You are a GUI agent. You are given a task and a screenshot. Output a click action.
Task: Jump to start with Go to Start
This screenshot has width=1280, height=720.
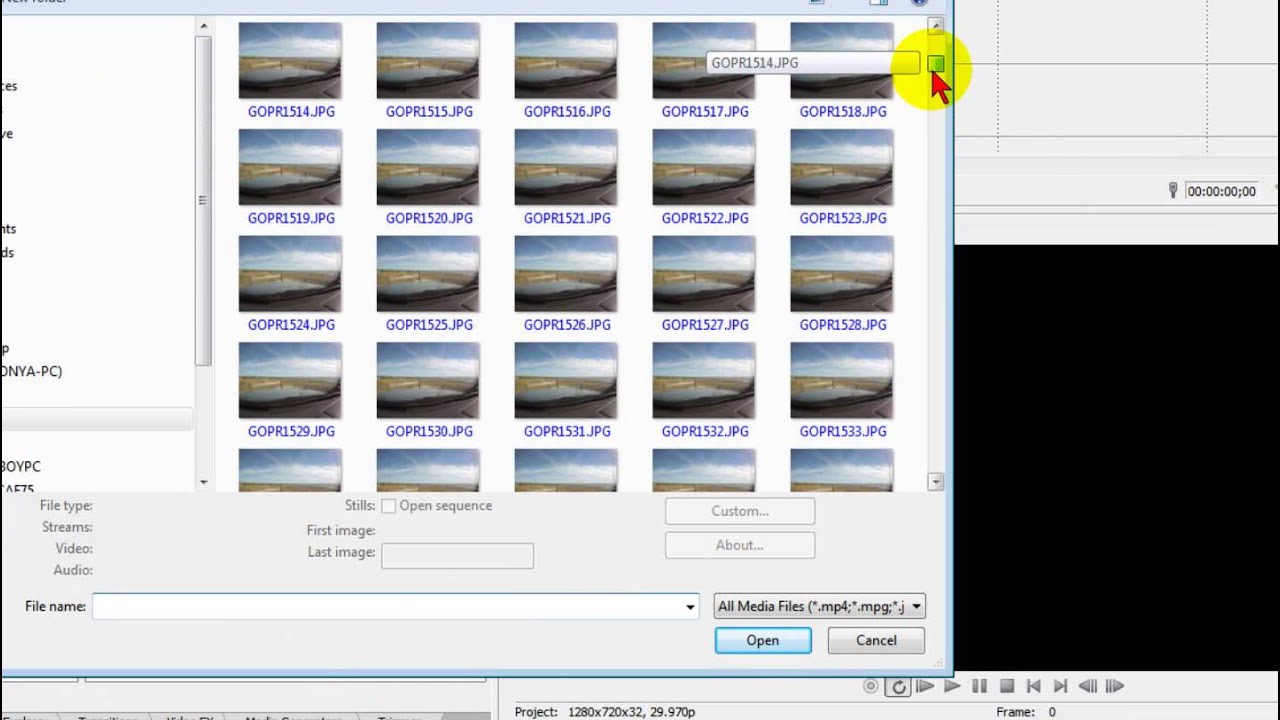click(x=1034, y=686)
